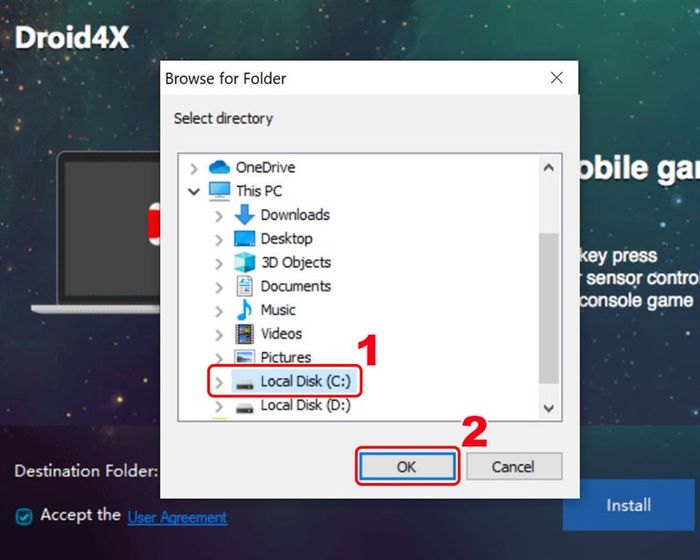This screenshot has height=560, width=700.
Task: Expand the OneDrive tree node
Action: (x=194, y=168)
